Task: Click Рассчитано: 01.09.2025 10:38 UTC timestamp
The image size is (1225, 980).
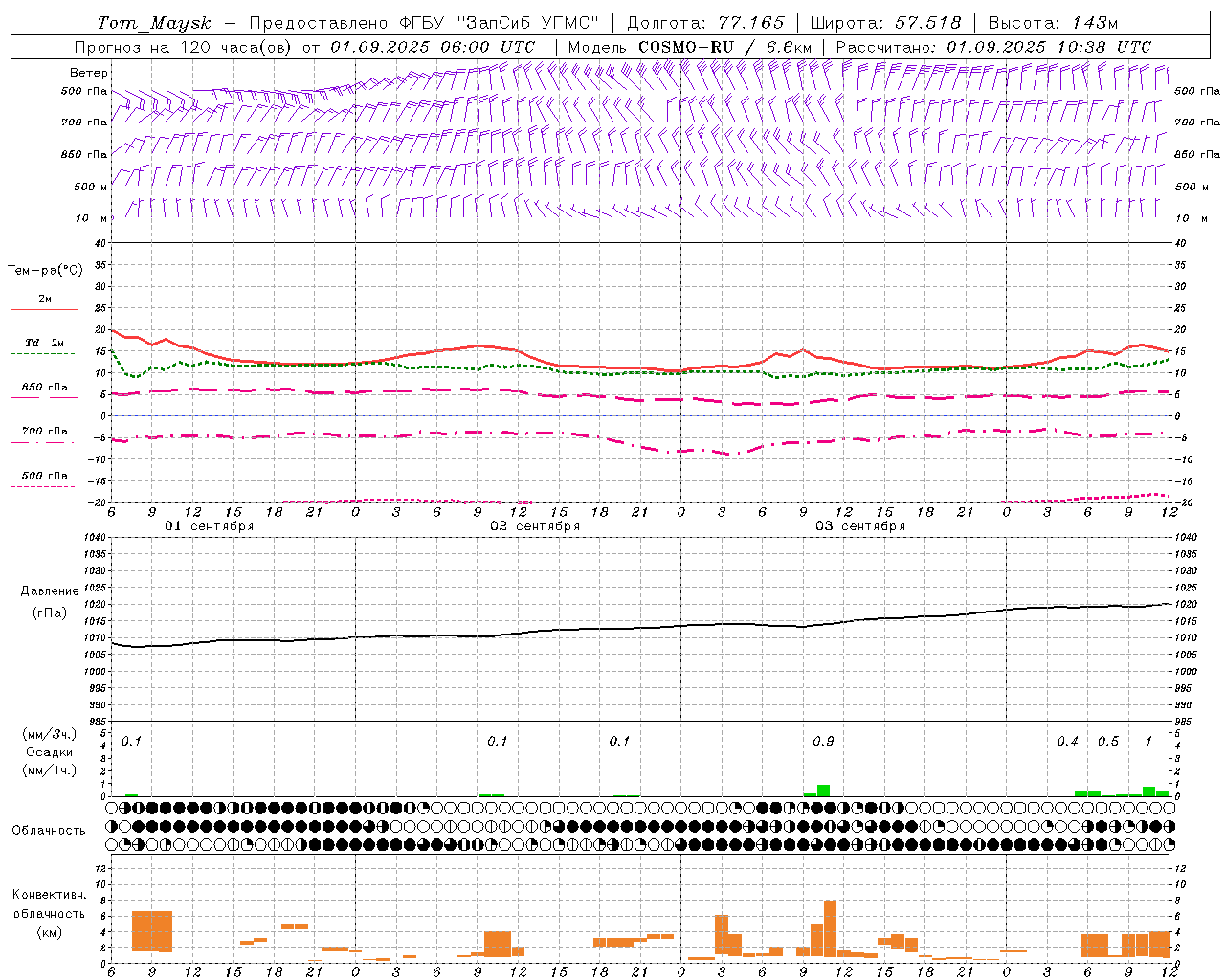Action: tap(993, 47)
